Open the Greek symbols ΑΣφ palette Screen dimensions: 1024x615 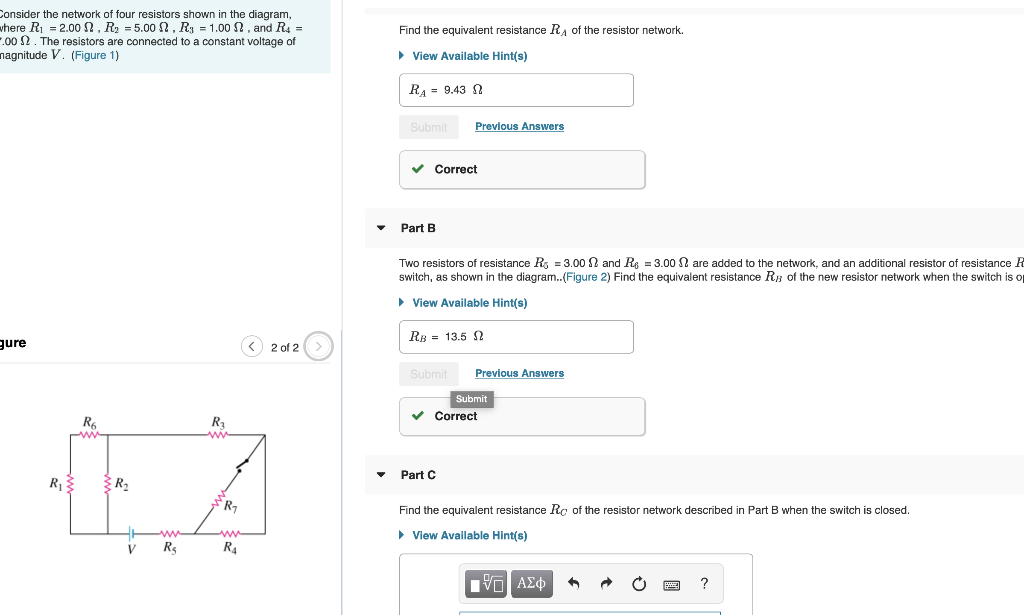point(531,583)
